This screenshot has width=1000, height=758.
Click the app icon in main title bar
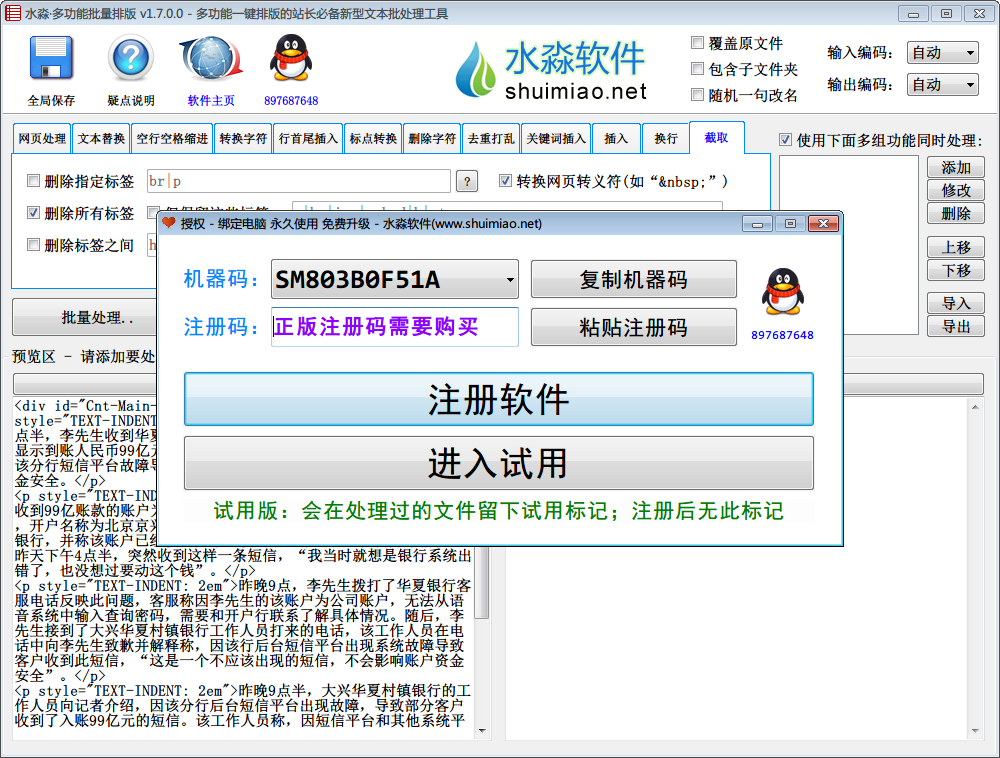12,13
